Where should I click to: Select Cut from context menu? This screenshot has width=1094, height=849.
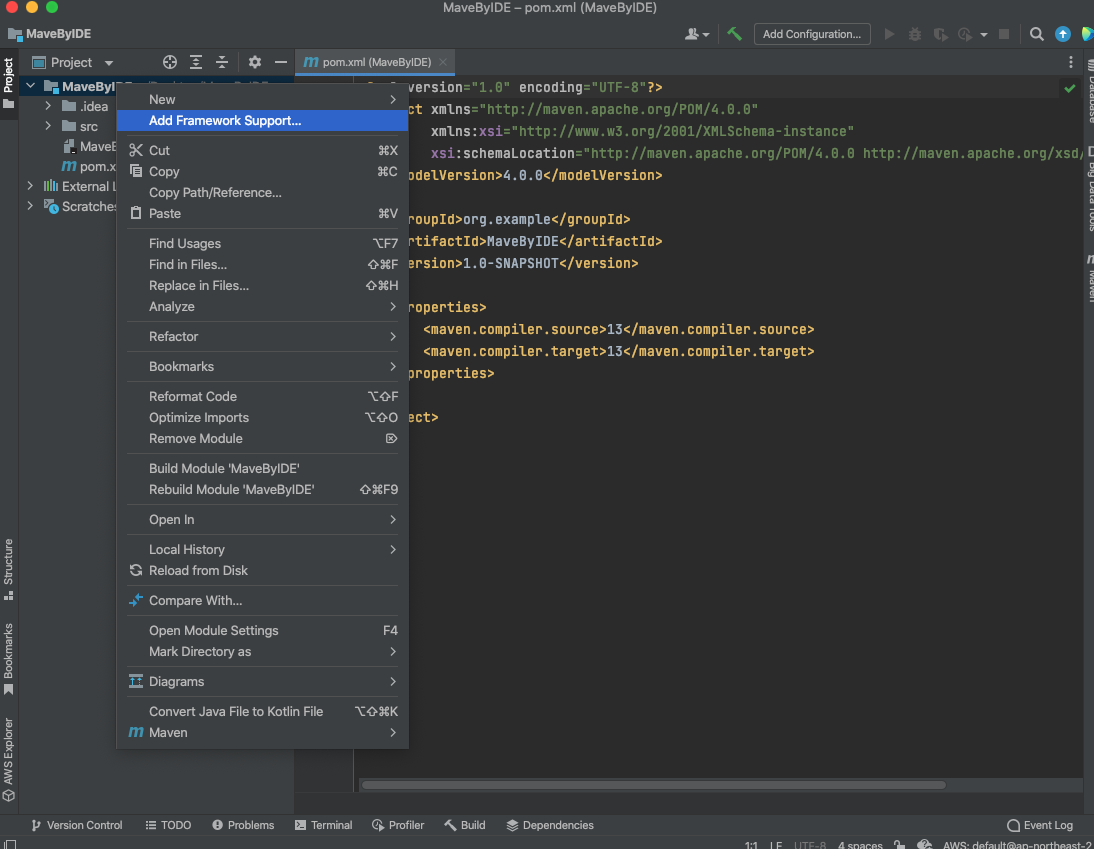tap(262, 151)
